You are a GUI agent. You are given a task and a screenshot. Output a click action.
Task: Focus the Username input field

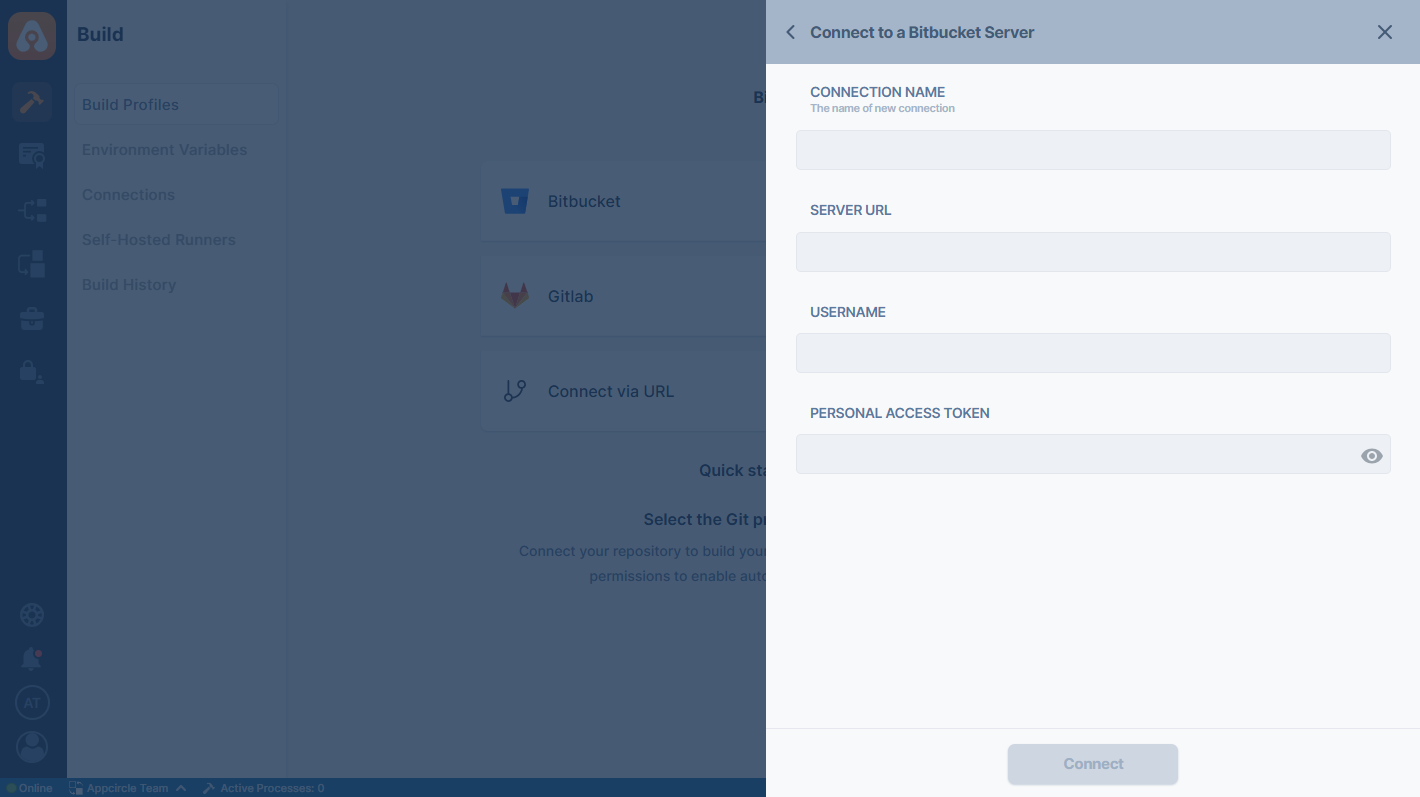1093,353
